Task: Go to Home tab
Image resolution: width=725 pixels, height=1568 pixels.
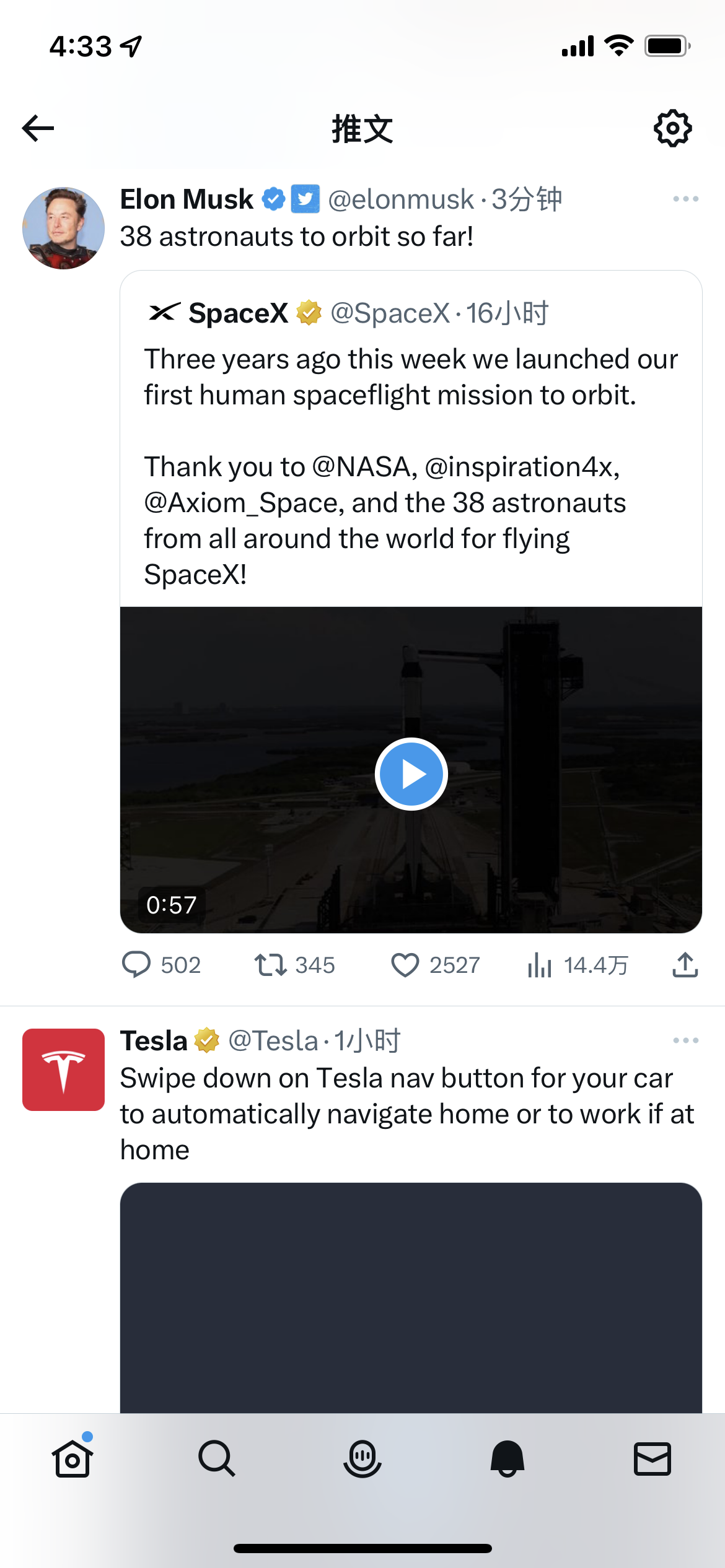Action: point(72,1458)
